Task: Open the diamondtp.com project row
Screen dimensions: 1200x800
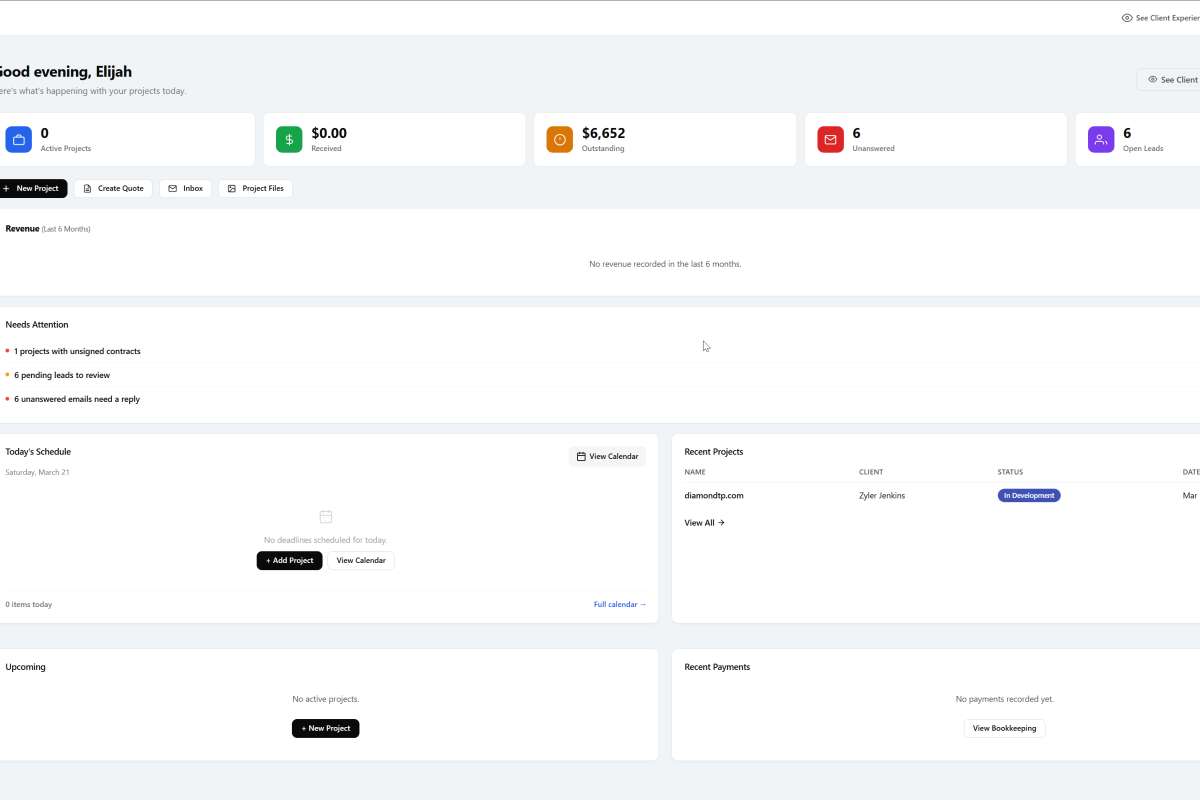Action: click(714, 496)
